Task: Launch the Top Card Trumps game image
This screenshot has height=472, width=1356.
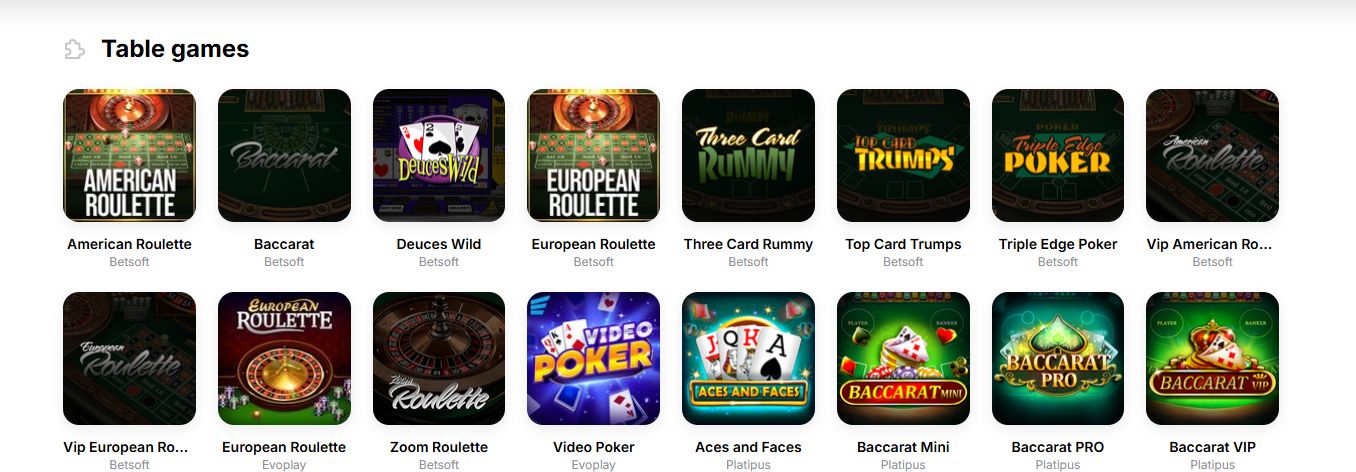Action: point(903,155)
